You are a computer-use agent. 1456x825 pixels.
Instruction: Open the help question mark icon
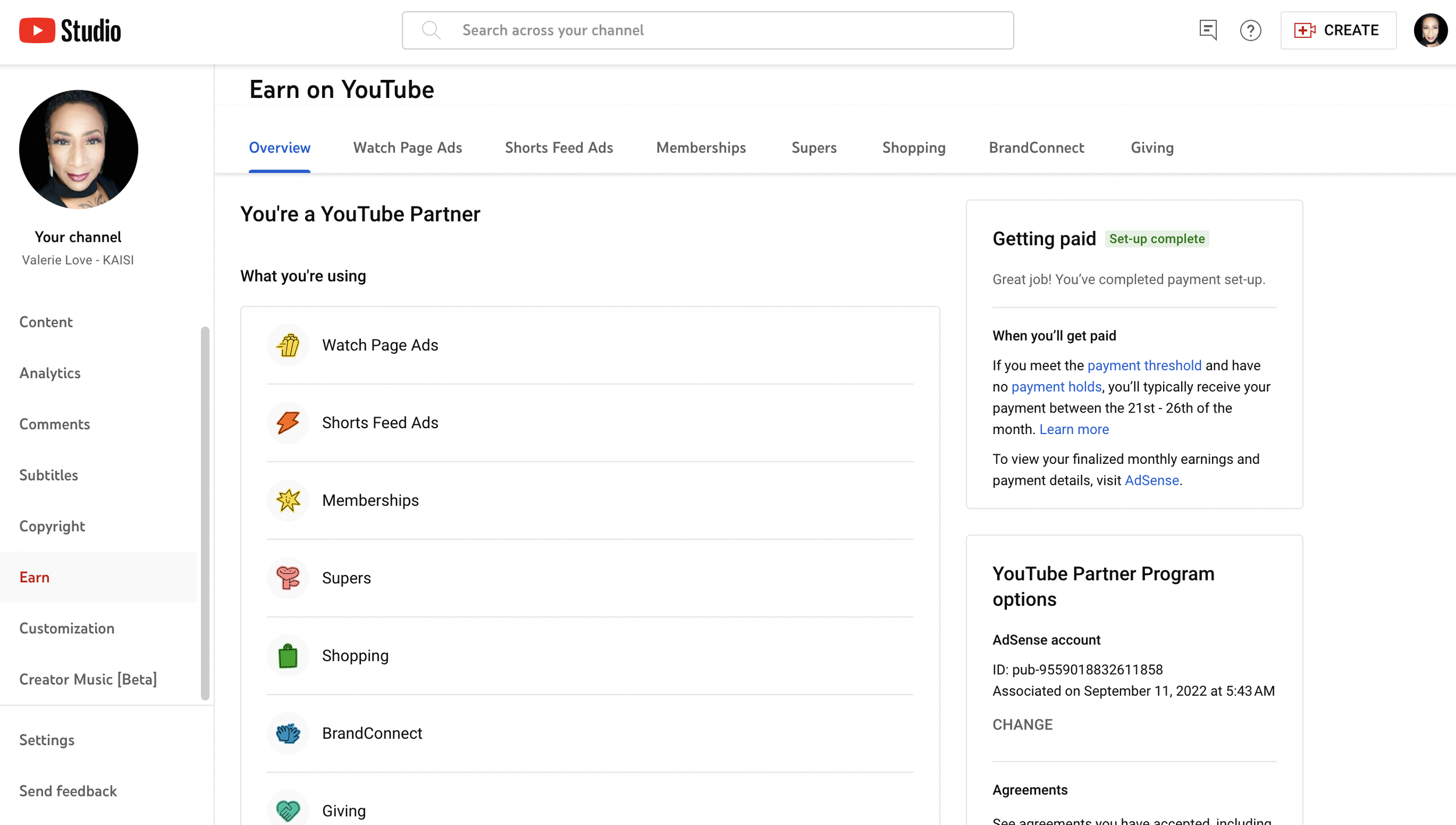pyautogui.click(x=1250, y=30)
